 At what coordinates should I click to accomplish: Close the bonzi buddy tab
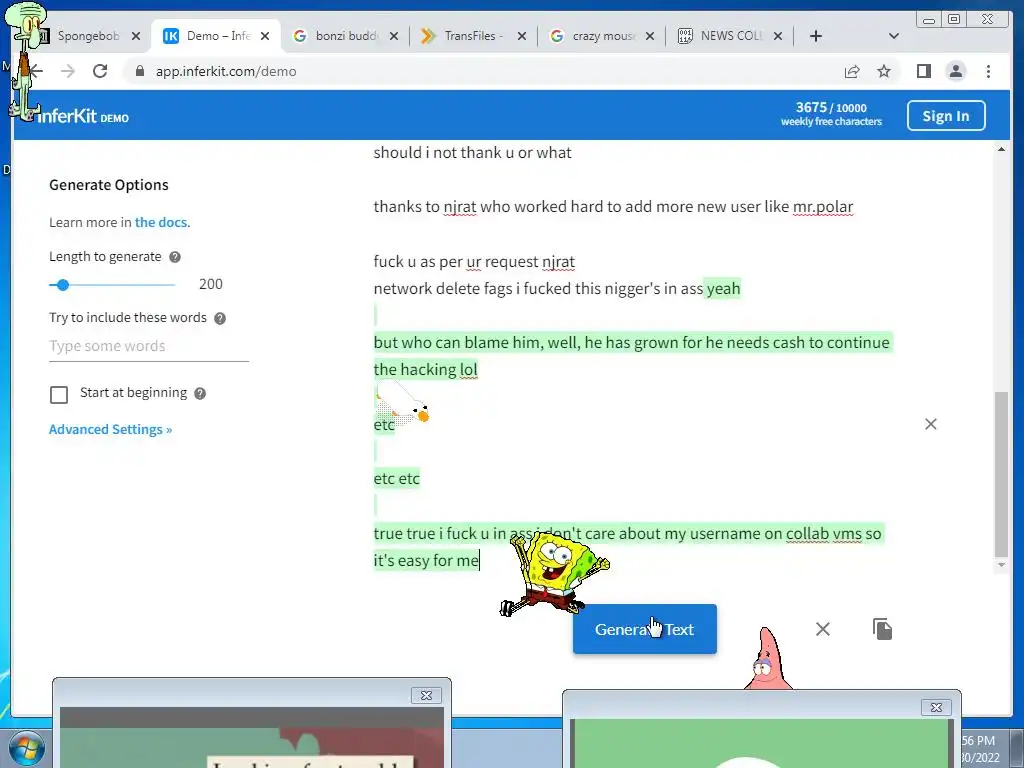click(x=394, y=36)
